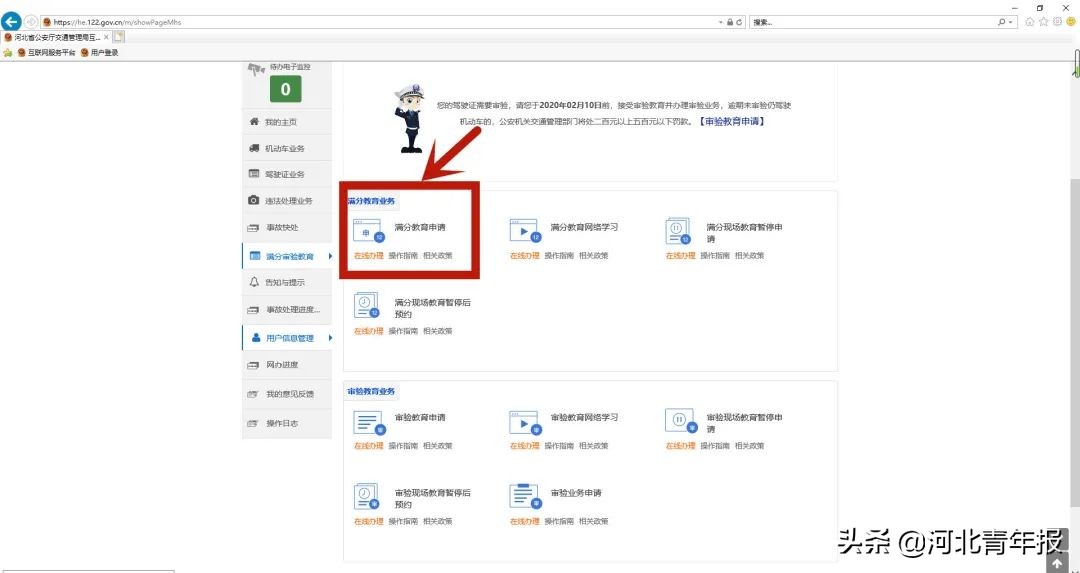
Task: Open 操作指南 under 审验业务申请
Action: click(558, 521)
